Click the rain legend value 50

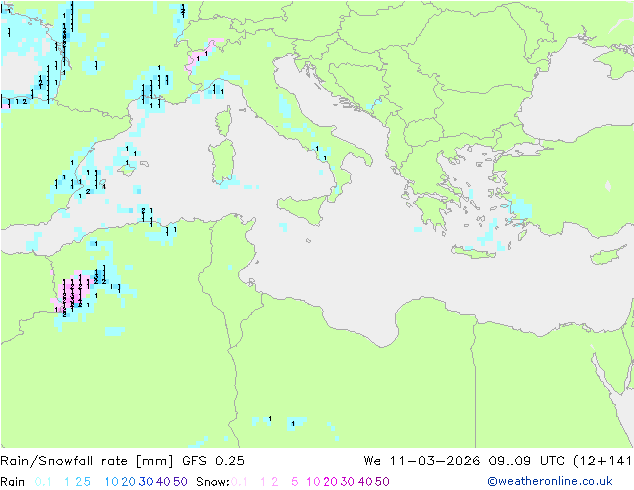pos(180,482)
